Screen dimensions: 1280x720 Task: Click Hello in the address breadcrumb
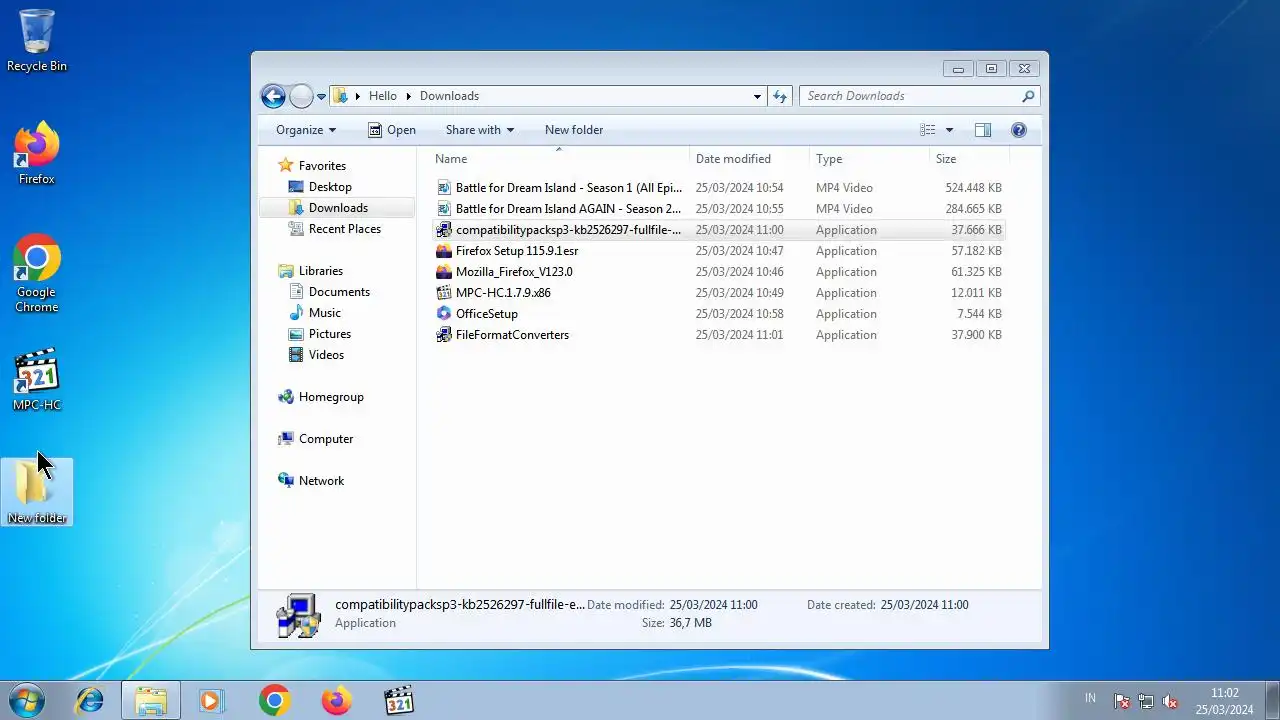pos(383,96)
